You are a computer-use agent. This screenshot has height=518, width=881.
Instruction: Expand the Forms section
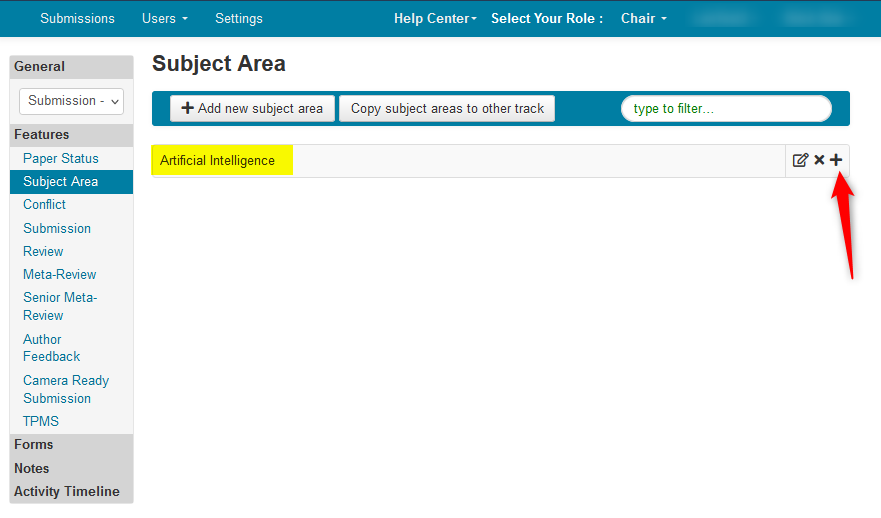coord(71,444)
